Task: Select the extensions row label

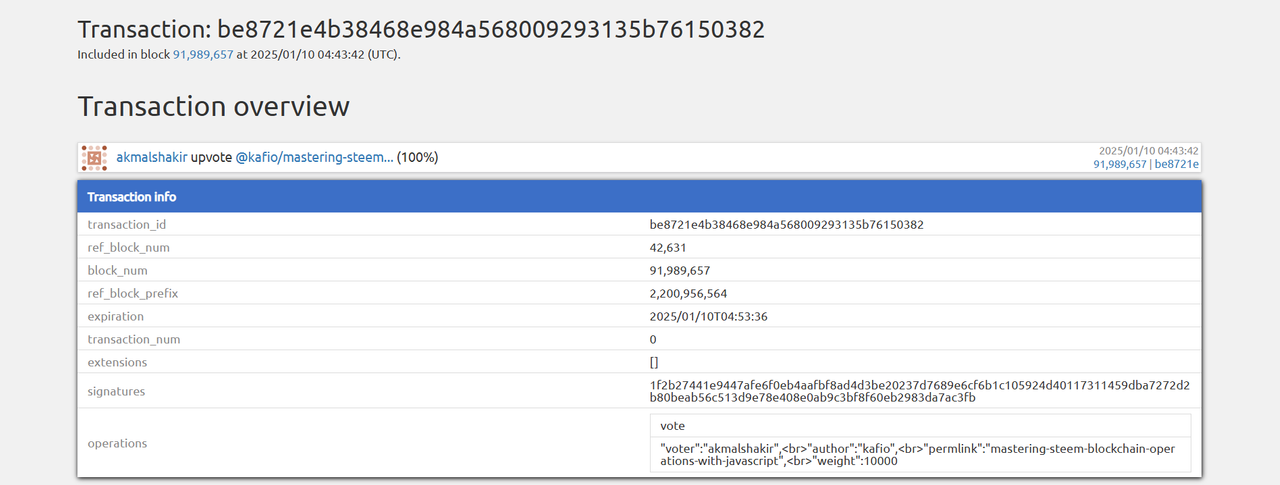Action: coord(117,362)
